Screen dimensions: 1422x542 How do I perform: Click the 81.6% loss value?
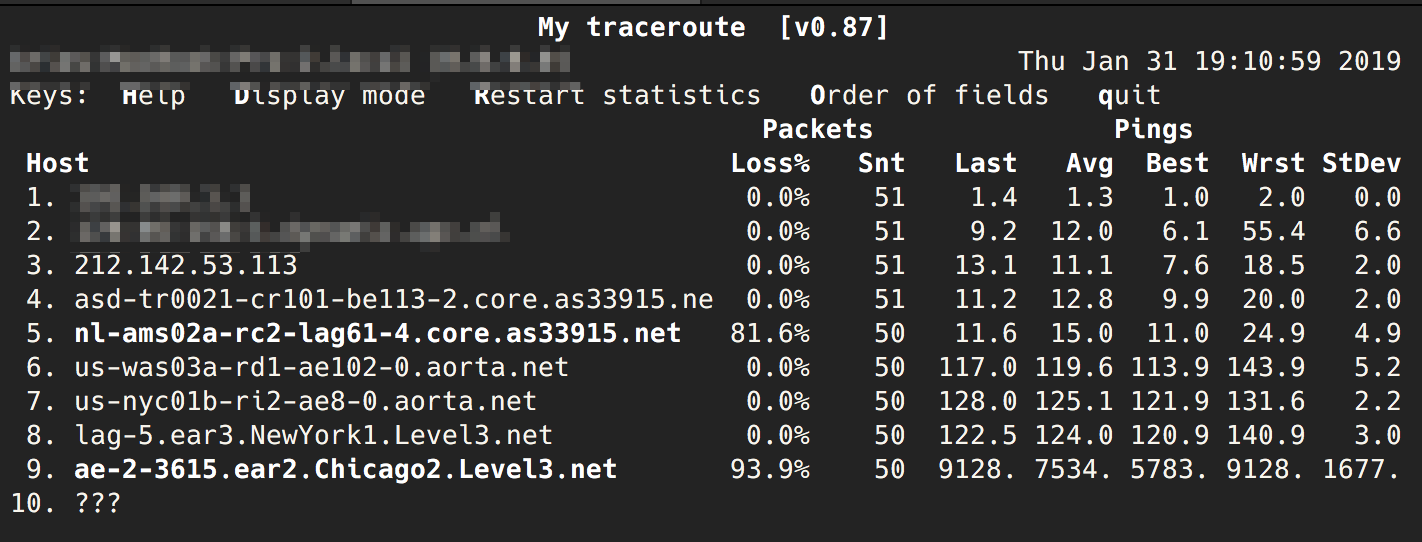pyautogui.click(x=770, y=333)
